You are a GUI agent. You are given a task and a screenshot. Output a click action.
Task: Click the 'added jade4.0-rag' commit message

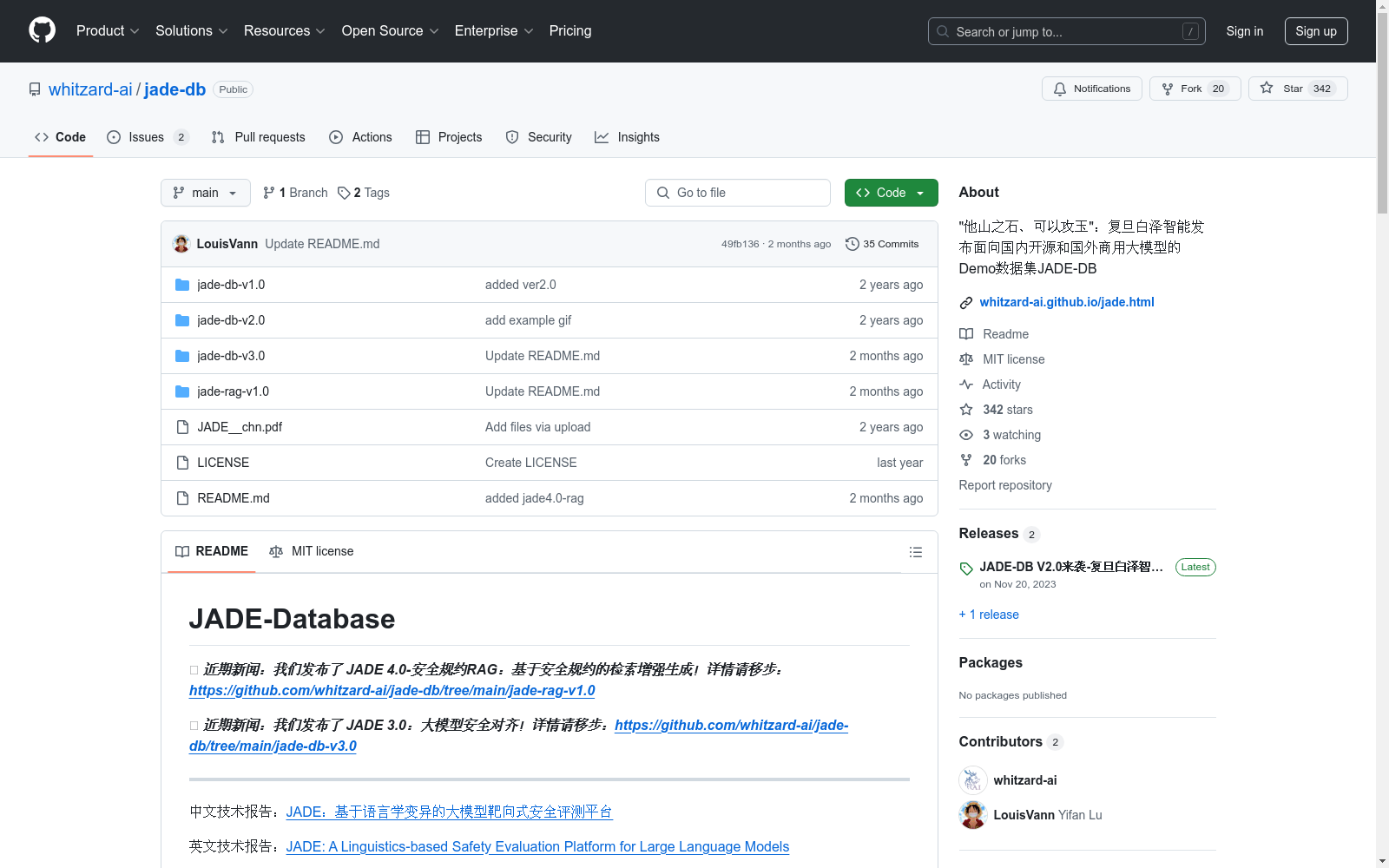click(535, 498)
